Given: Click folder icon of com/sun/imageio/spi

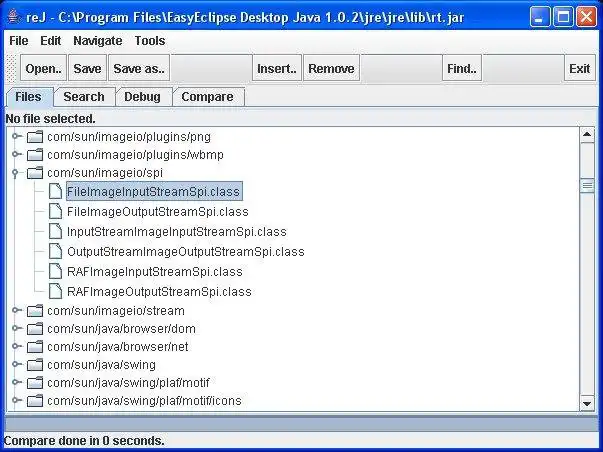Looking at the screenshot, I should pyautogui.click(x=35, y=173).
